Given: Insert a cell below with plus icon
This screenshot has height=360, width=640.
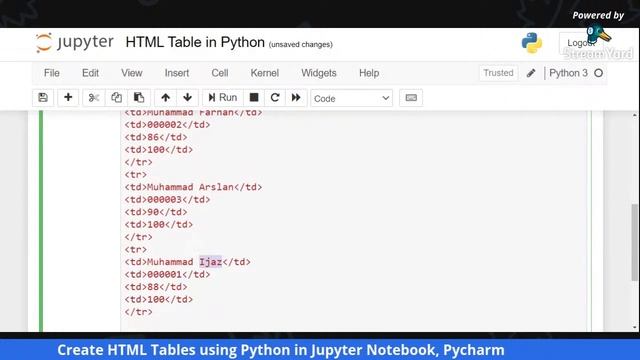Looking at the screenshot, I should tap(68, 98).
